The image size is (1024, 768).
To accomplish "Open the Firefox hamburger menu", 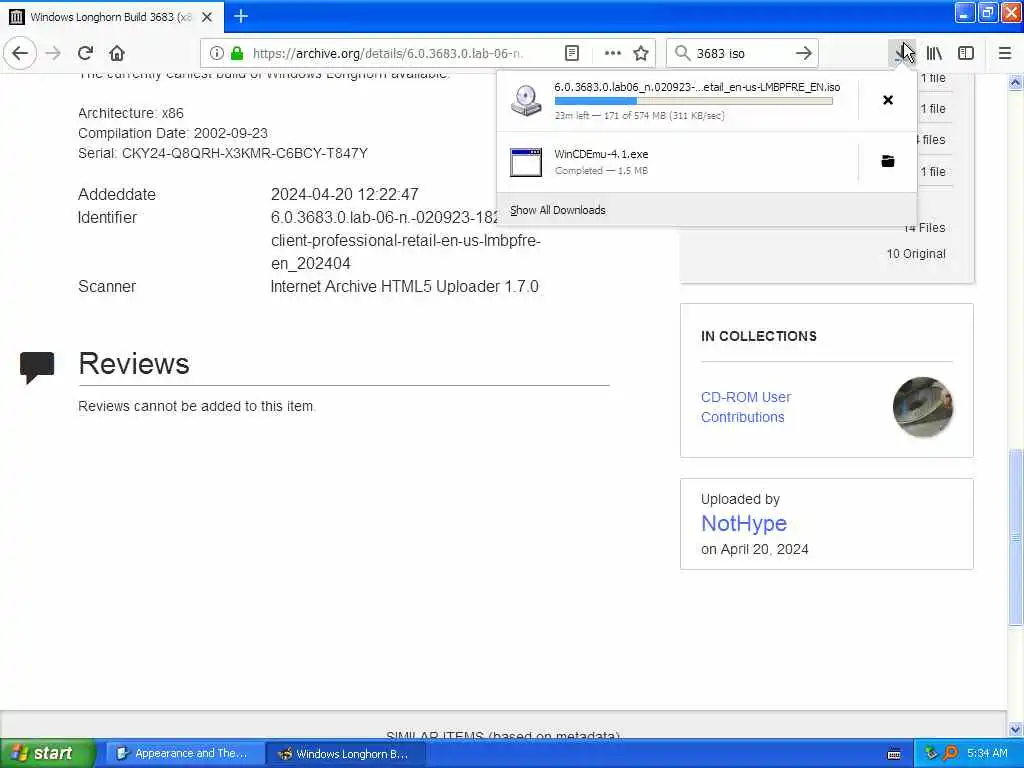I will [x=1005, y=53].
